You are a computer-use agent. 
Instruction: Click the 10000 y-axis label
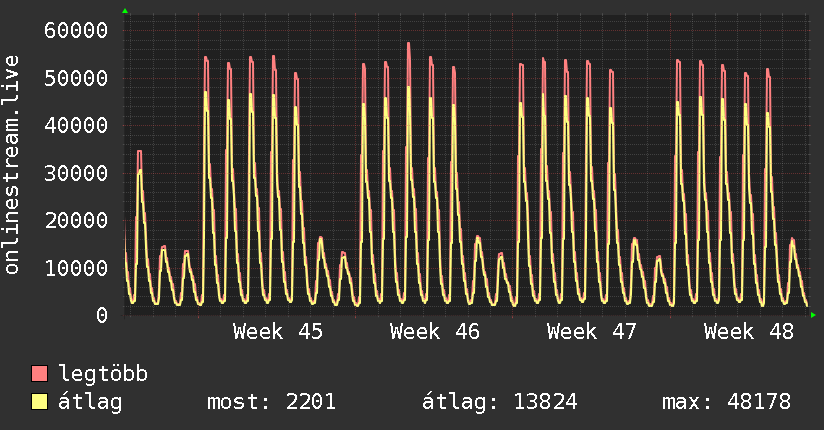pyautogui.click(x=76, y=268)
